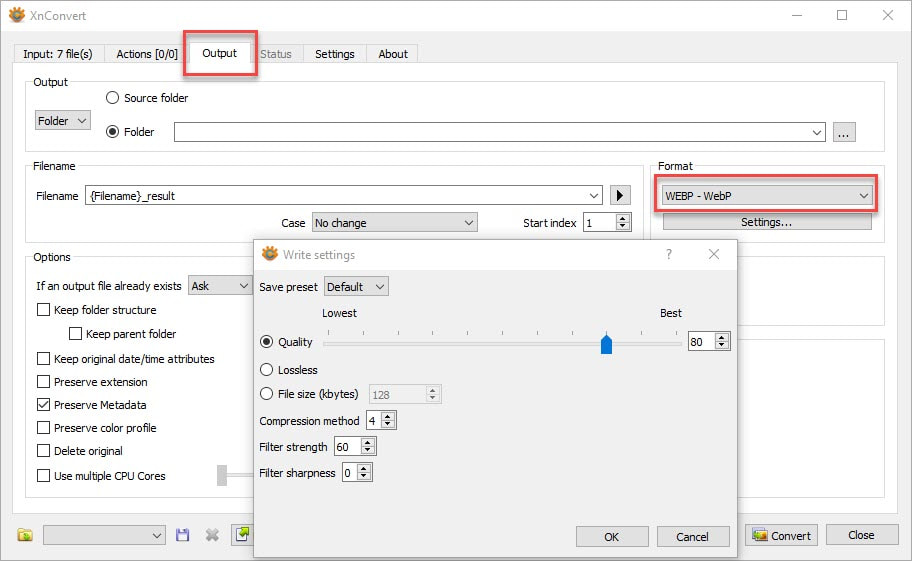Expand the output folder path dropdown
Viewport: 912px width, 561px height.
coord(817,133)
